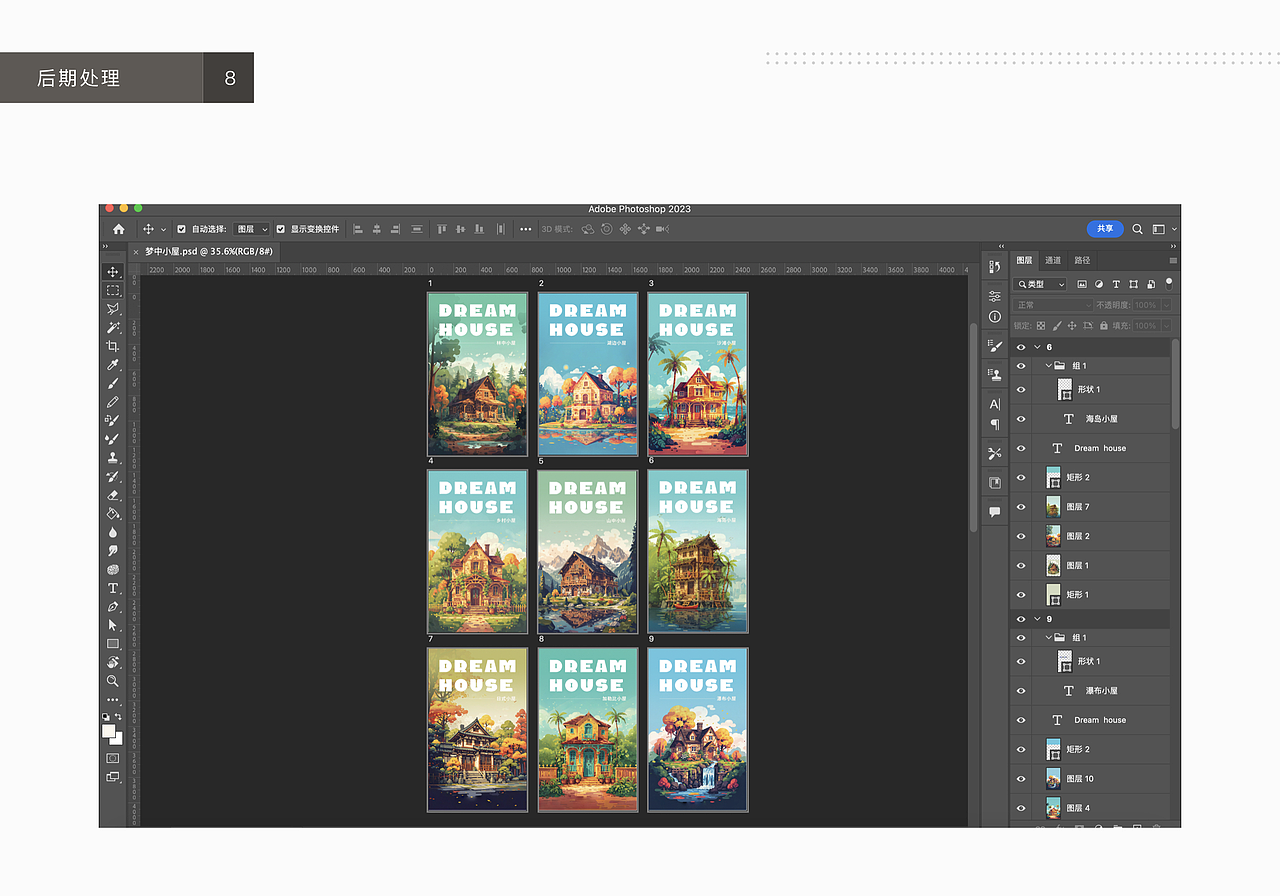The image size is (1280, 896).
Task: Select the Polygonal Lasso tool
Action: 113,309
